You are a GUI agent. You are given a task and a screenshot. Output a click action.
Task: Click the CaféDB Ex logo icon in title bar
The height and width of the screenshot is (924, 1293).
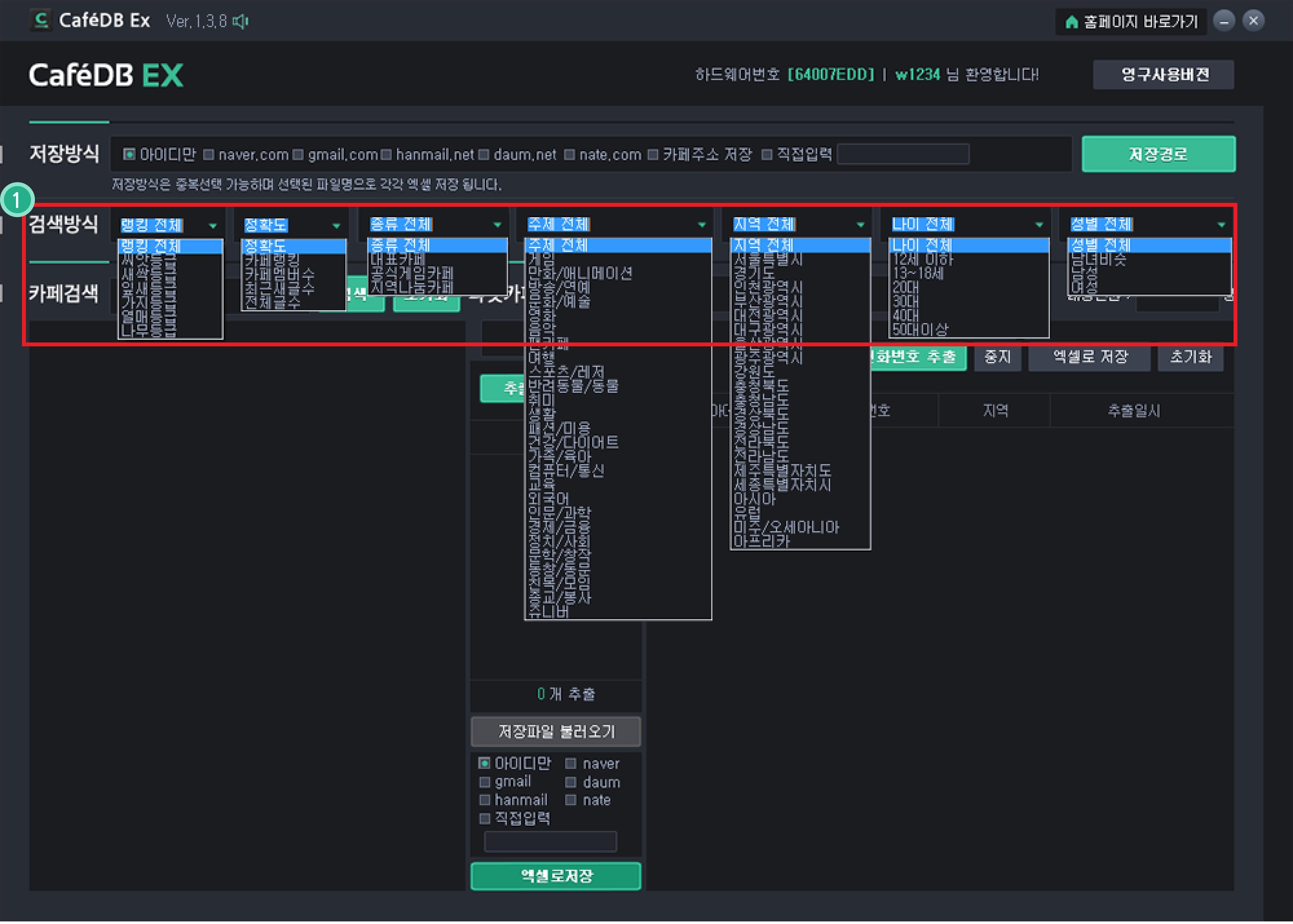tap(41, 21)
